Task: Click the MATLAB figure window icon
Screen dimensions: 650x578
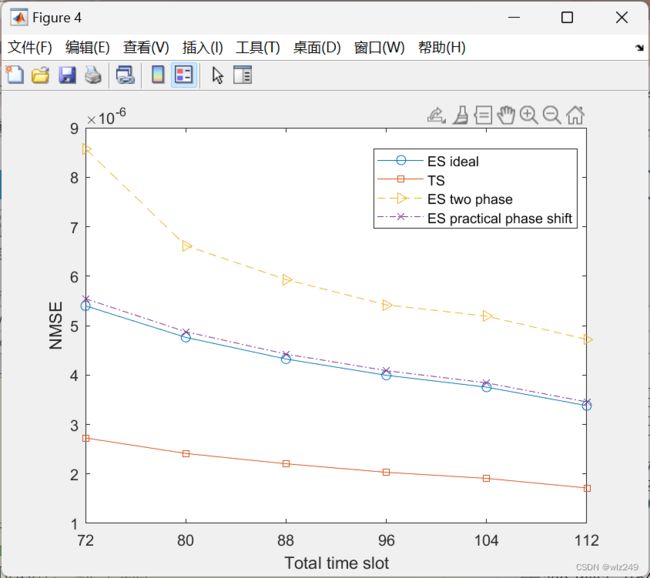Action: tap(19, 18)
